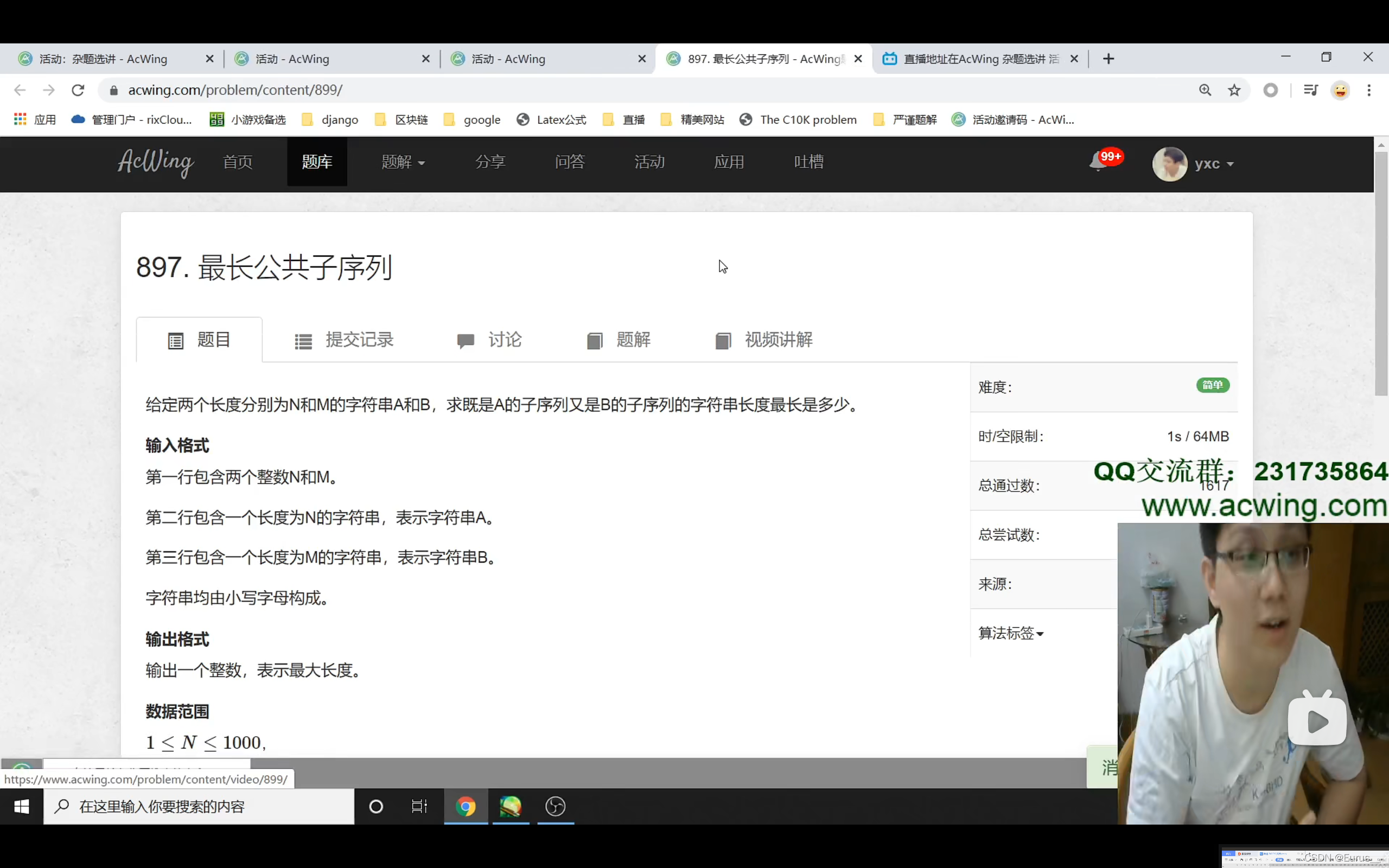The width and height of the screenshot is (1389, 868).
Task: Select 题库 in the navigation bar
Action: [317, 161]
